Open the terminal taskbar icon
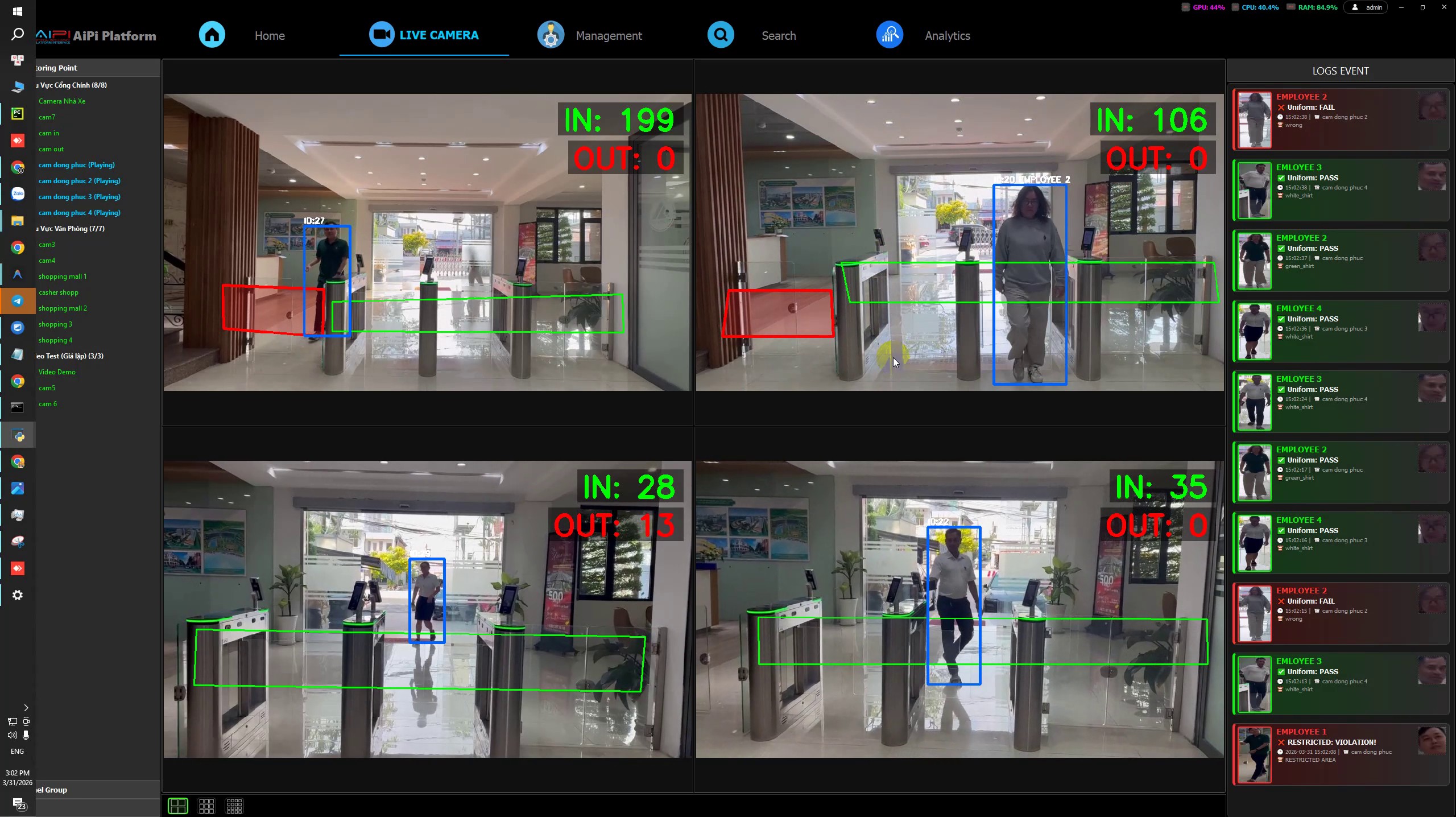The height and width of the screenshot is (817, 1456). 18,408
